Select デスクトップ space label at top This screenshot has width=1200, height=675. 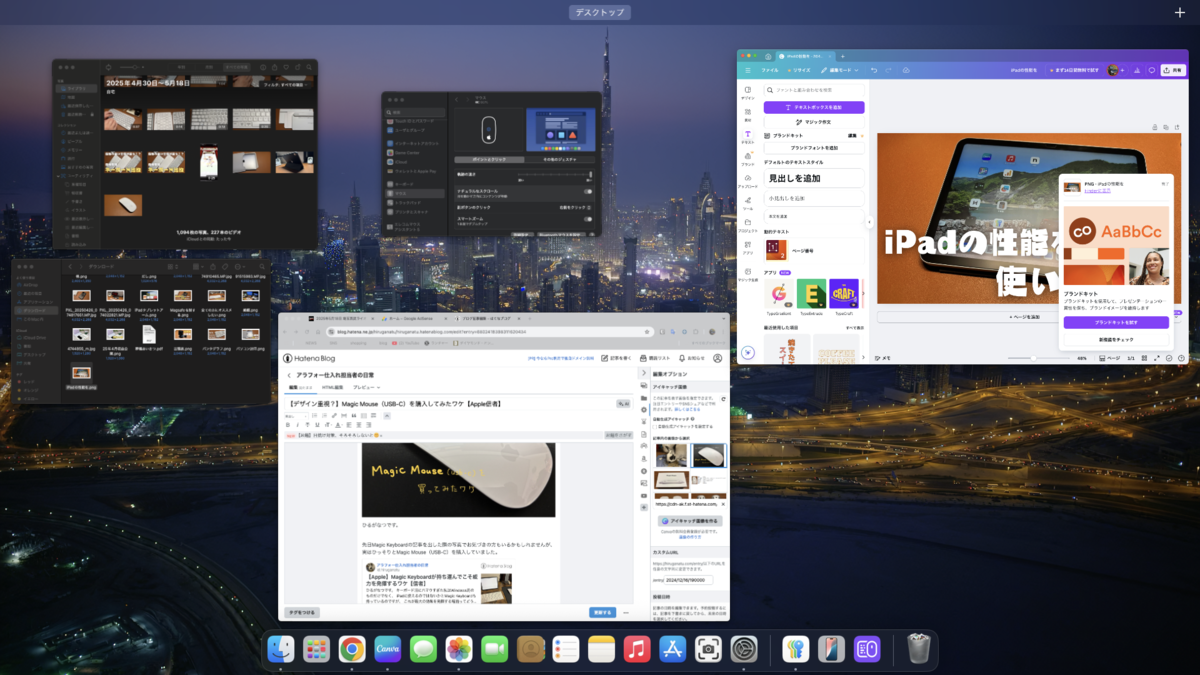pos(600,13)
